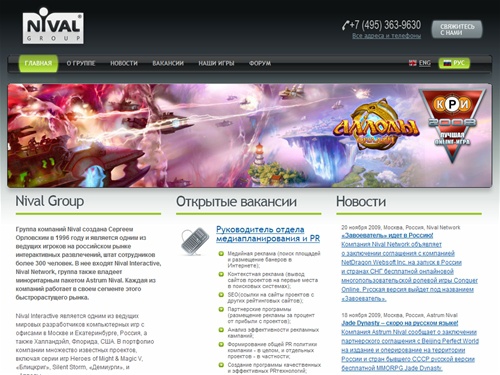This screenshot has width=500, height=375.
Task: Click the Открытые вакансии heading
Action: (236, 202)
